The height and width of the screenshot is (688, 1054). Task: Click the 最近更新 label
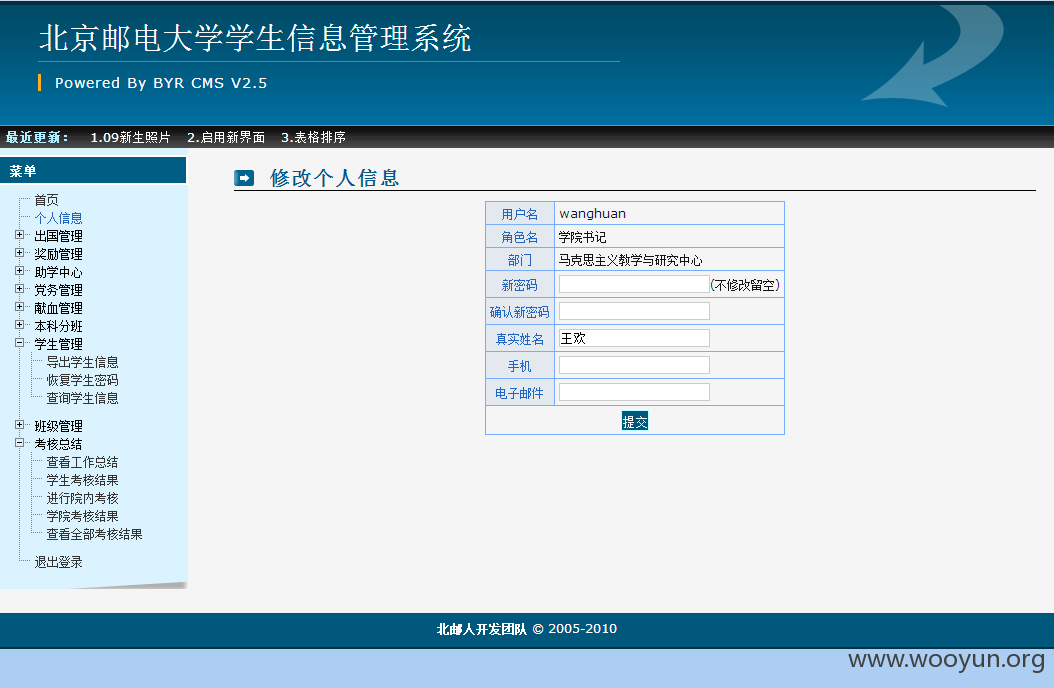[x=37, y=137]
